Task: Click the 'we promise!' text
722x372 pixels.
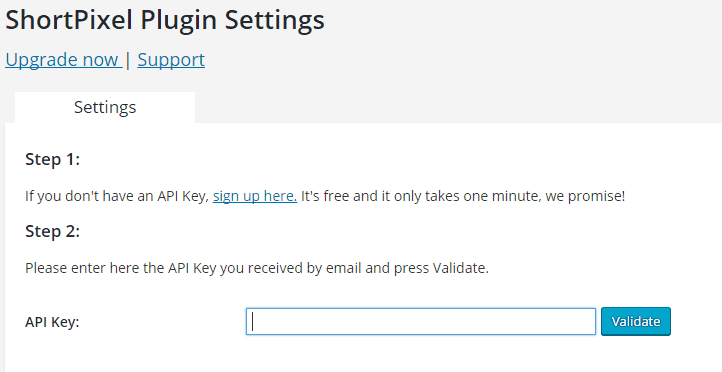Action: [x=585, y=196]
